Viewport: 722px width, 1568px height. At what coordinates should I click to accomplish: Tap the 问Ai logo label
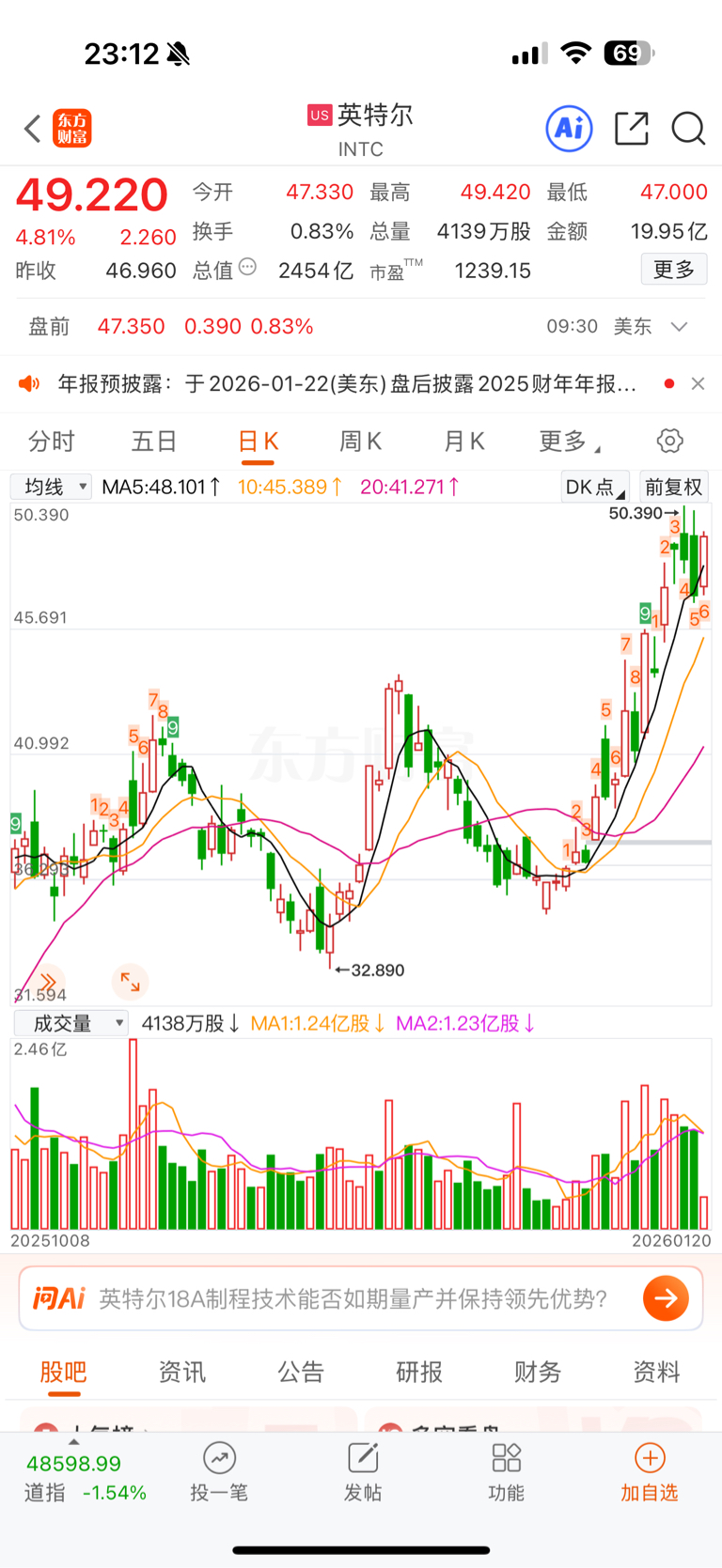tap(58, 1298)
